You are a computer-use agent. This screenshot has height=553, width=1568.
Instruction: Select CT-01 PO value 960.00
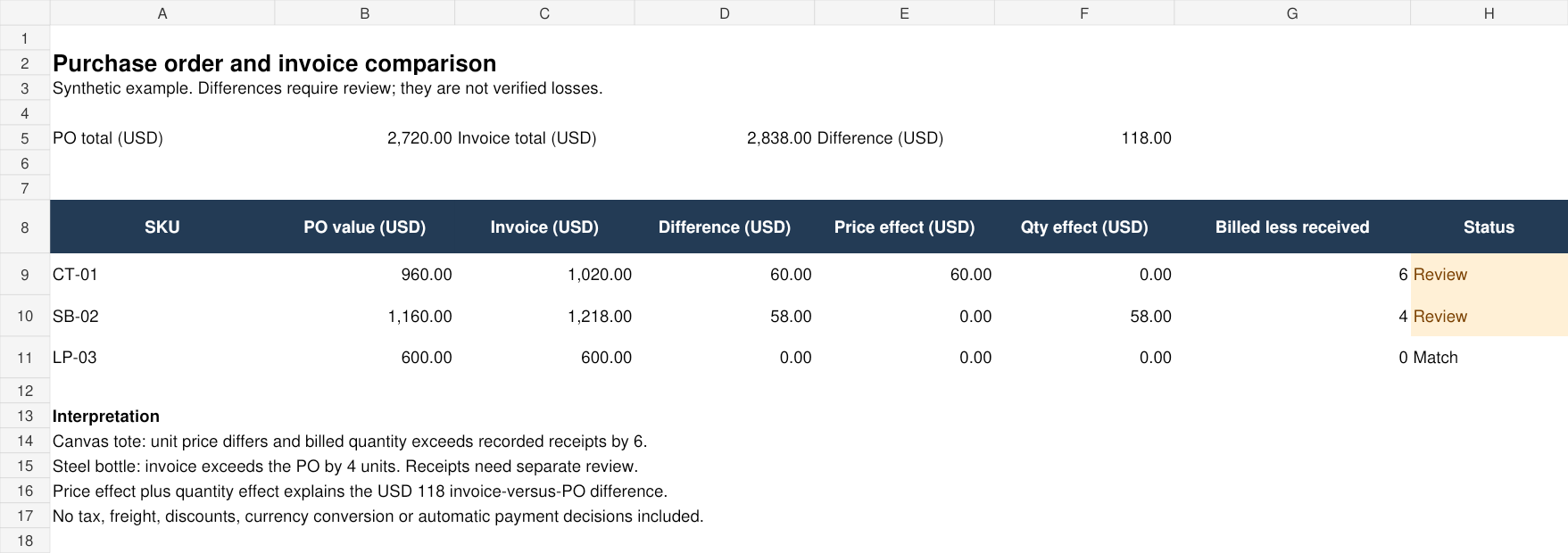365,275
